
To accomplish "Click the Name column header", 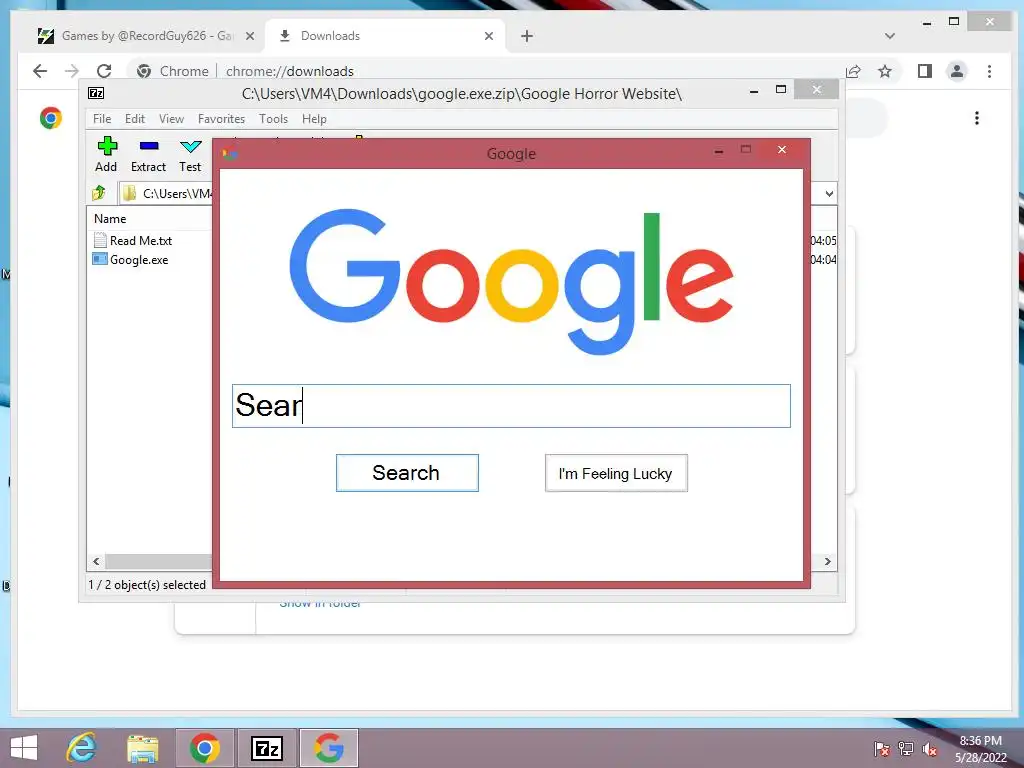I will click(x=110, y=219).
